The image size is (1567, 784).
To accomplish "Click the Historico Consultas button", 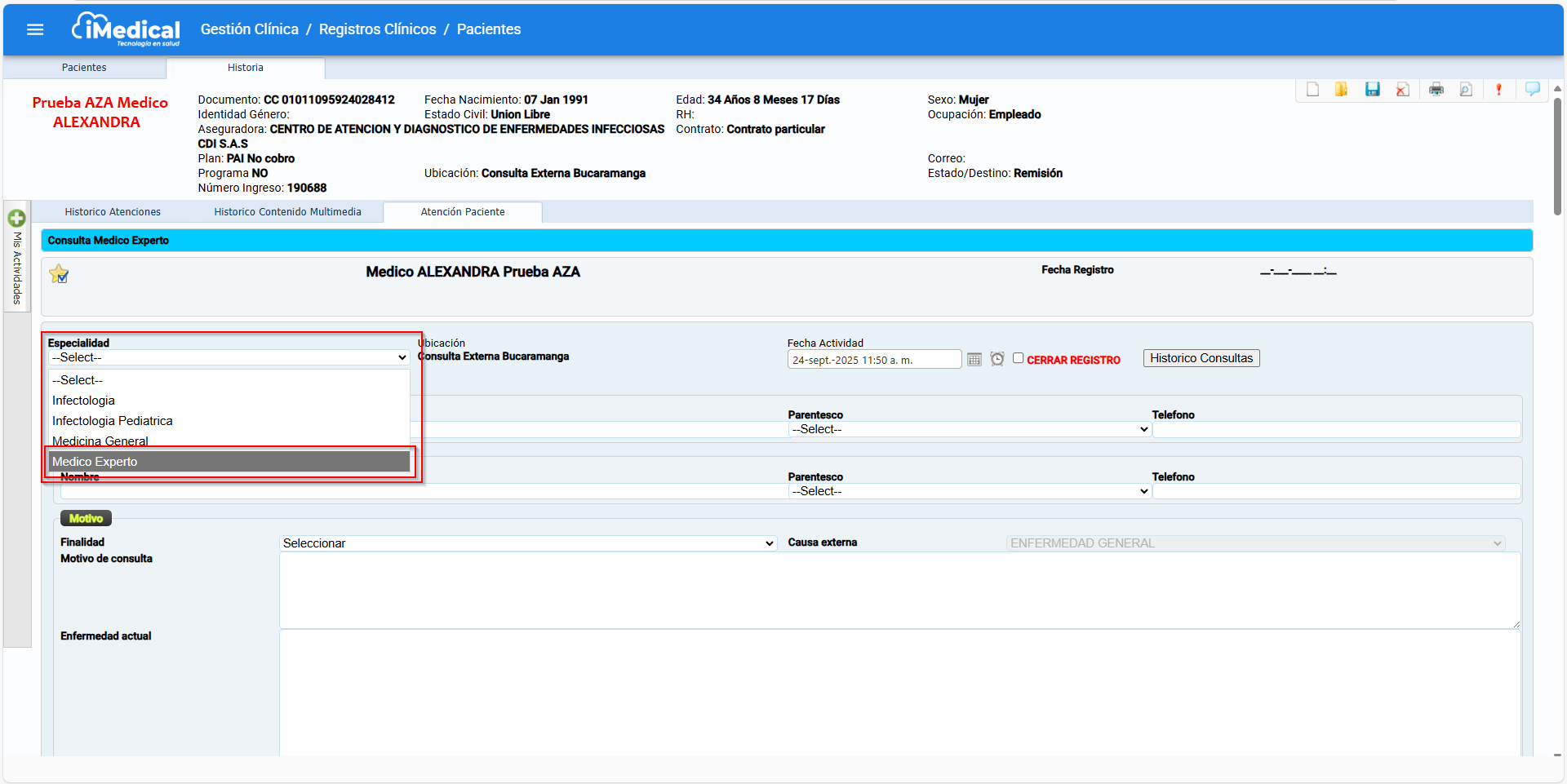I will 1201,358.
